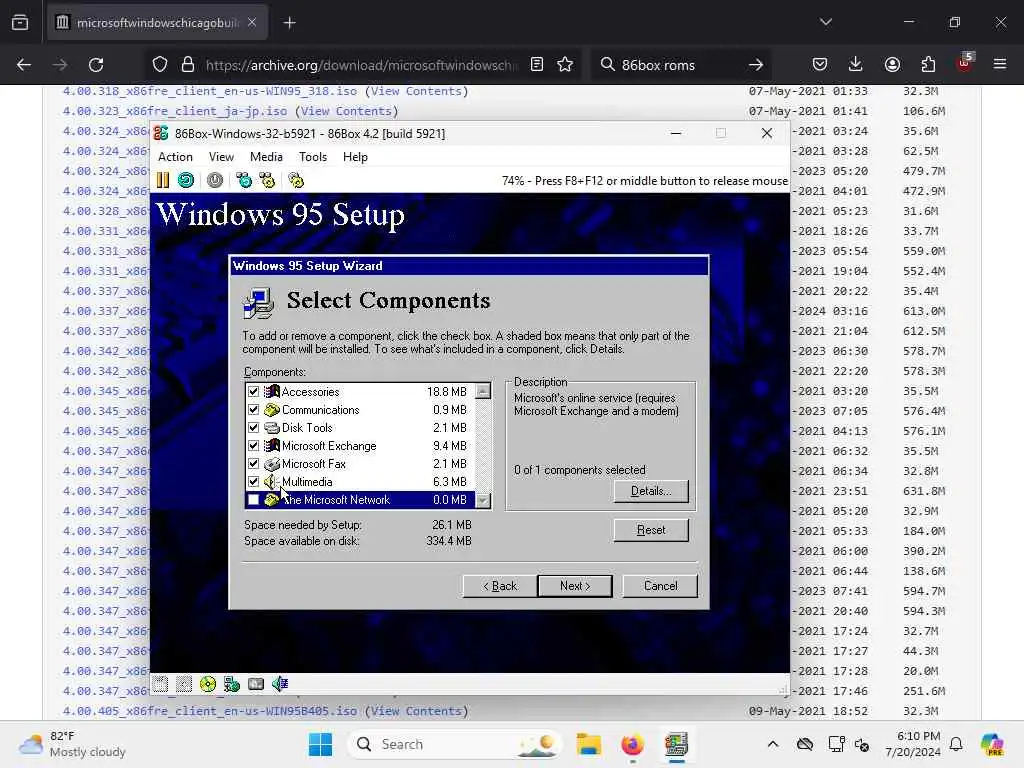Open Firefox extensions puzzle icon
The width and height of the screenshot is (1024, 768).
[928, 65]
